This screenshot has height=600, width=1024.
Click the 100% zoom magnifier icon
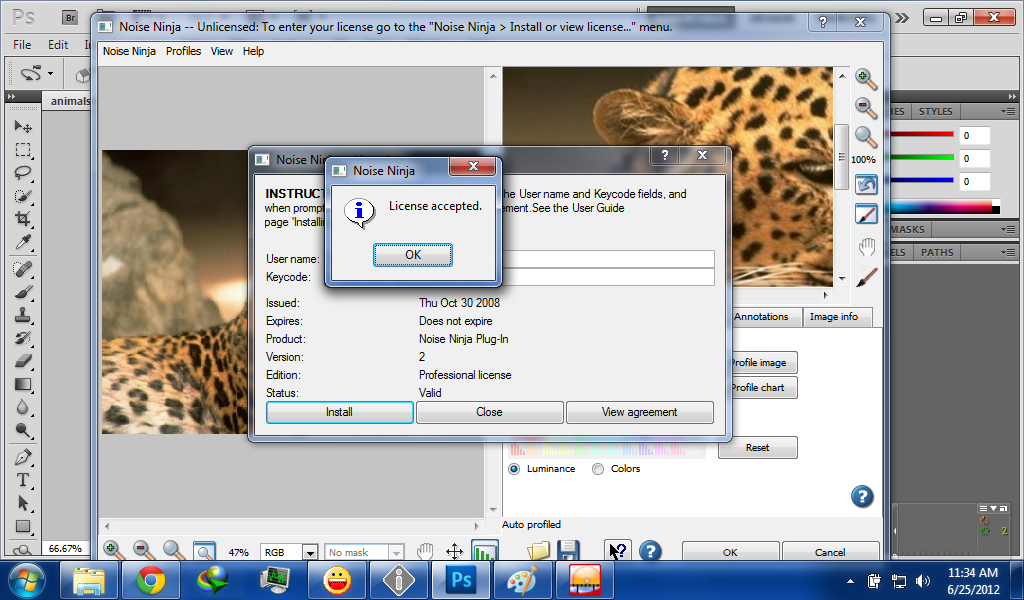coord(866,137)
